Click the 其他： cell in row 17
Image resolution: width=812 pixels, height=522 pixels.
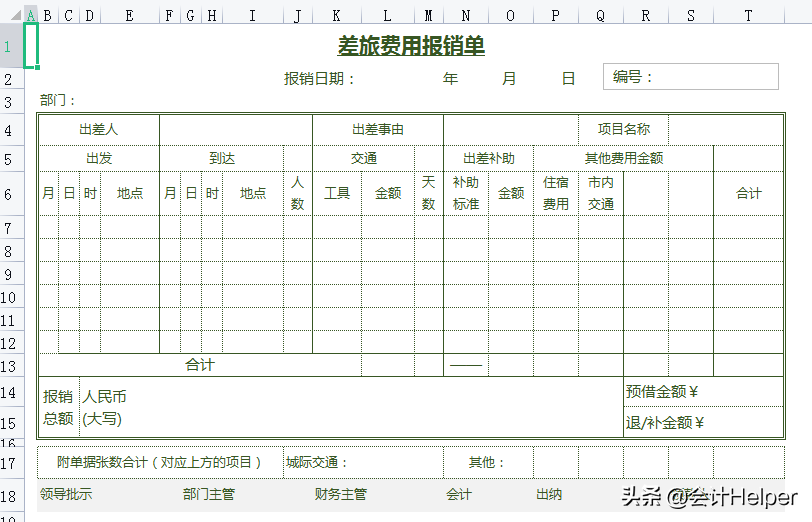[x=488, y=462]
